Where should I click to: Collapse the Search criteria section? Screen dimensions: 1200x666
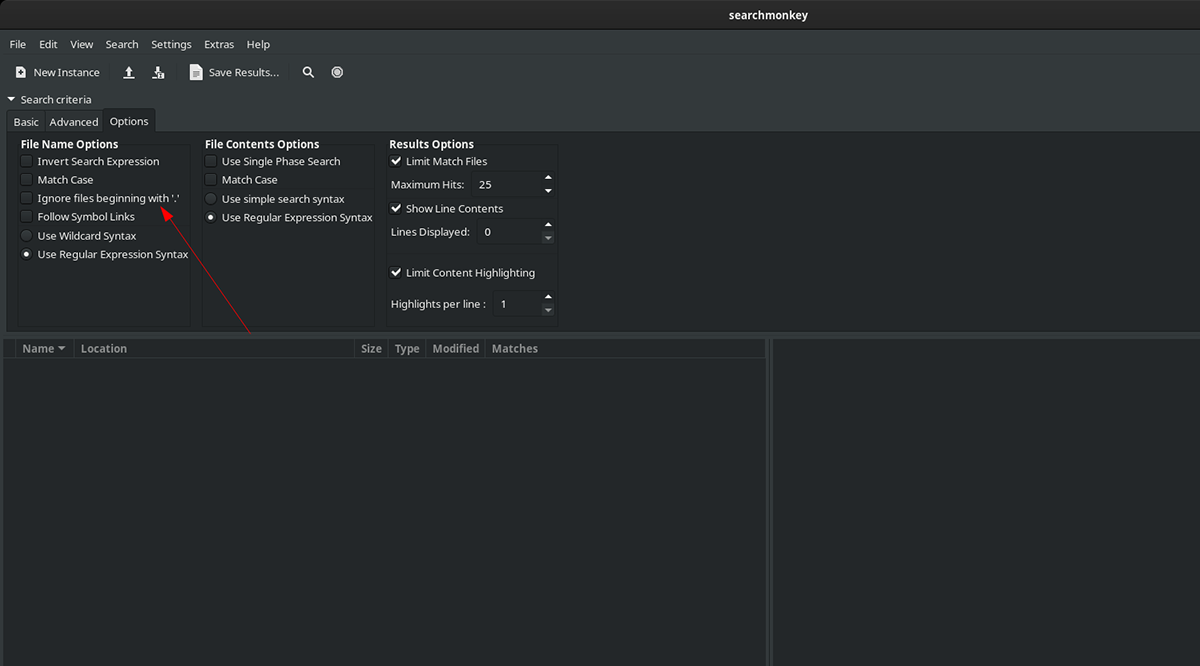(10, 99)
